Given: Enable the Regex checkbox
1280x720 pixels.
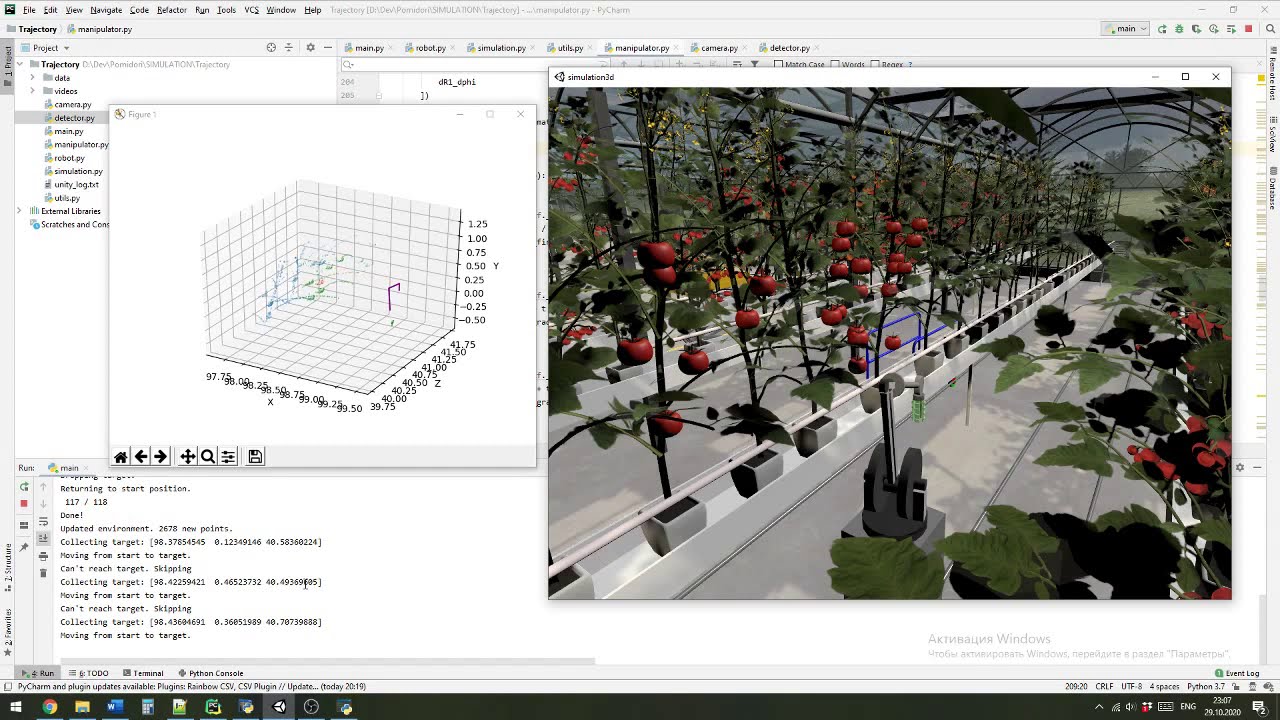Looking at the screenshot, I should 875,65.
